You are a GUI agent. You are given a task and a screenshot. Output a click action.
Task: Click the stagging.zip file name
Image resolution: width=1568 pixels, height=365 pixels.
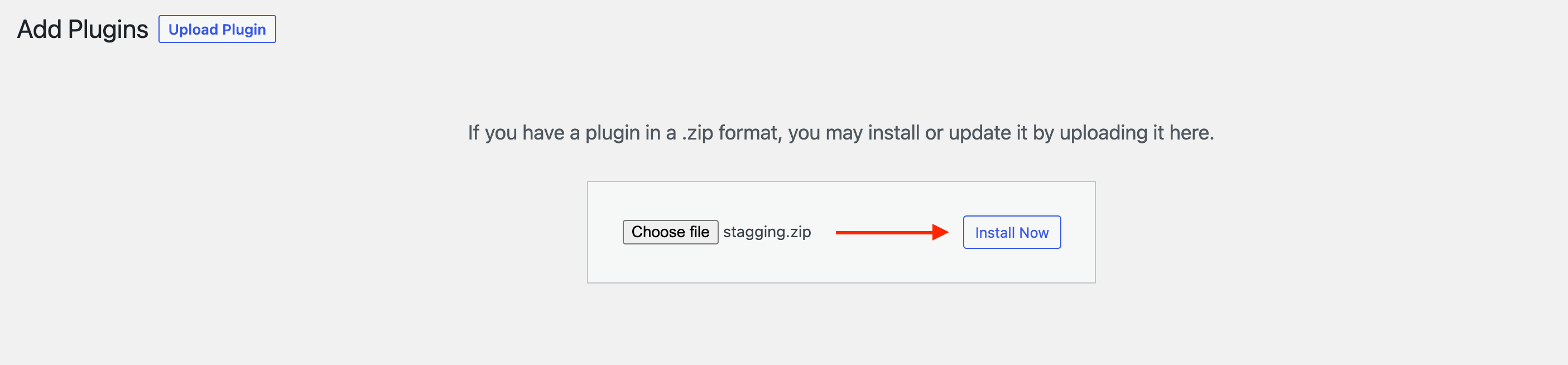tap(766, 232)
